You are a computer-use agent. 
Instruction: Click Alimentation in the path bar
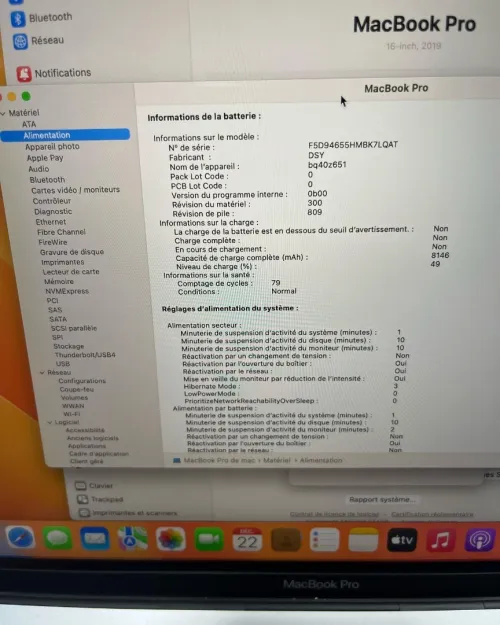tap(321, 460)
